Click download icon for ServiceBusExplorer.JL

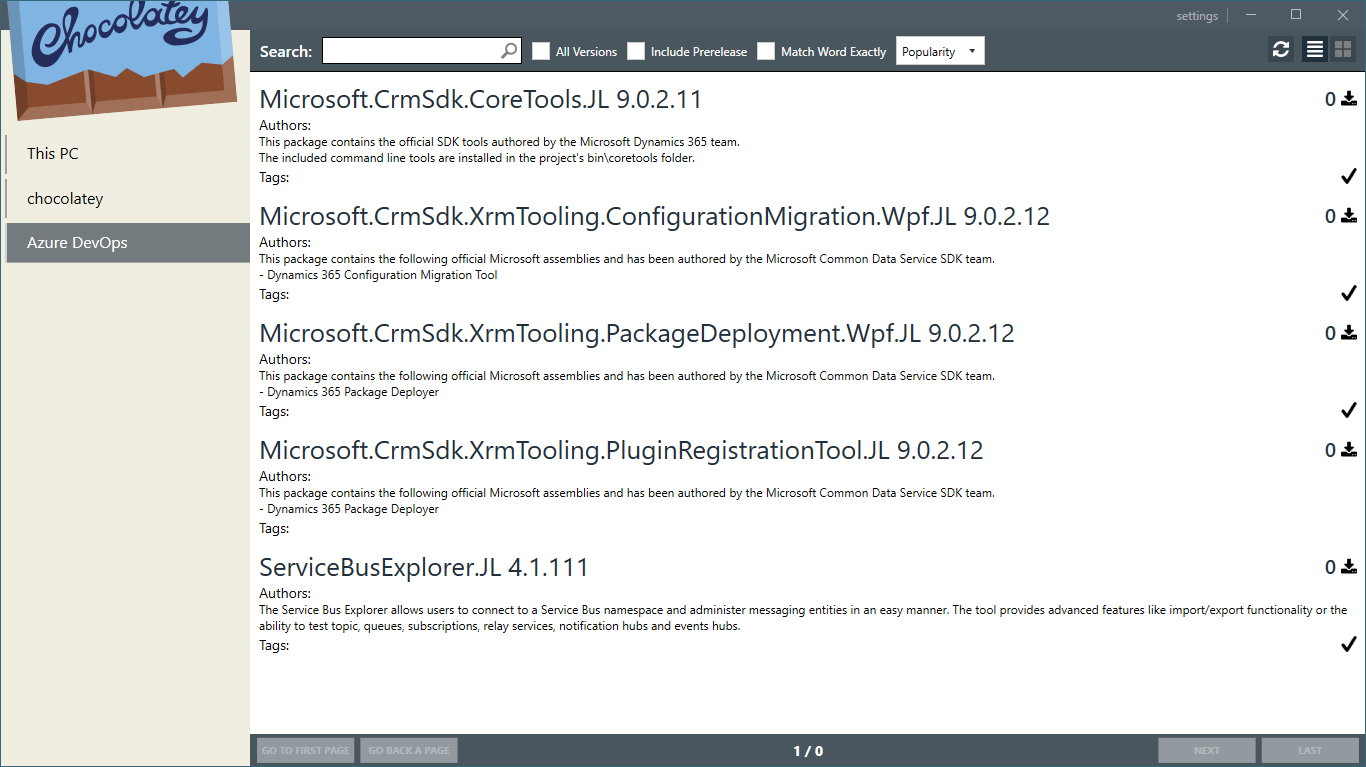pos(1349,567)
